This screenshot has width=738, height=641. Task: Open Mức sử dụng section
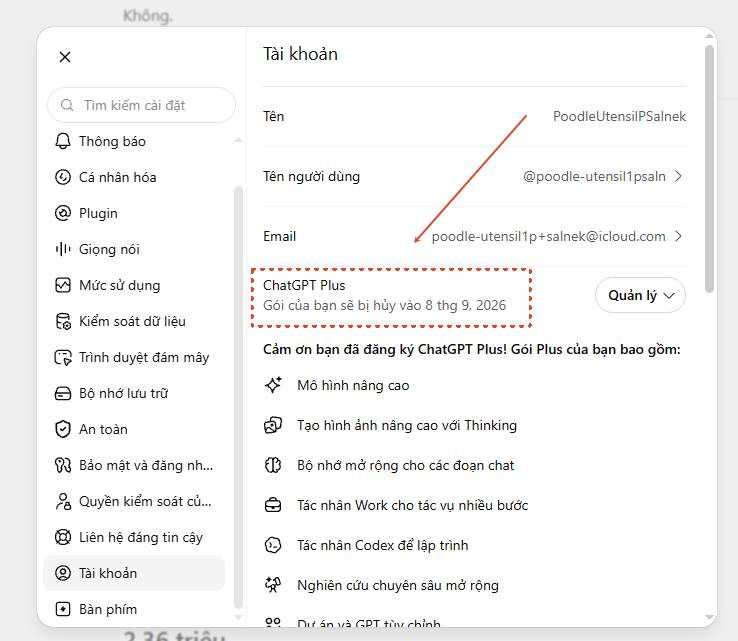[134, 285]
